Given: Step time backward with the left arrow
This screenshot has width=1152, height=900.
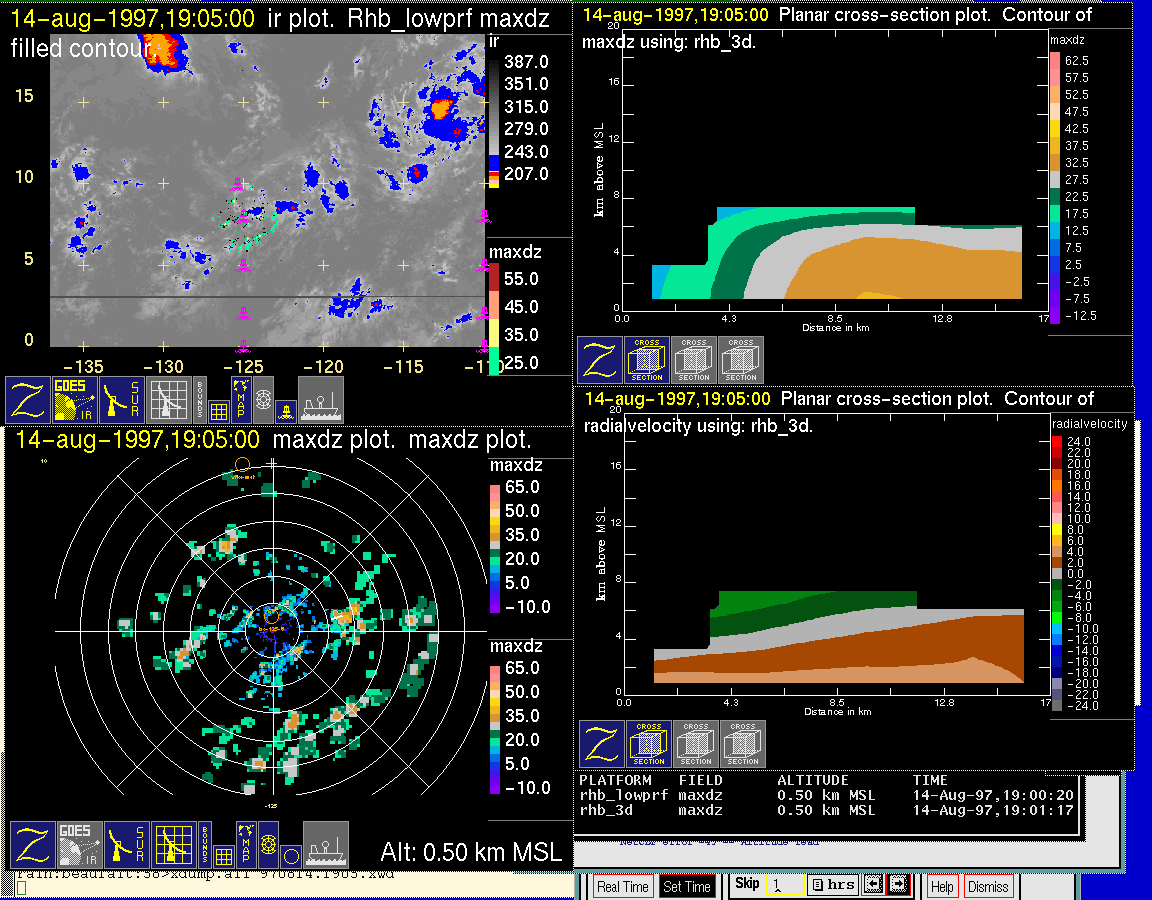Looking at the screenshot, I should pos(872,885).
